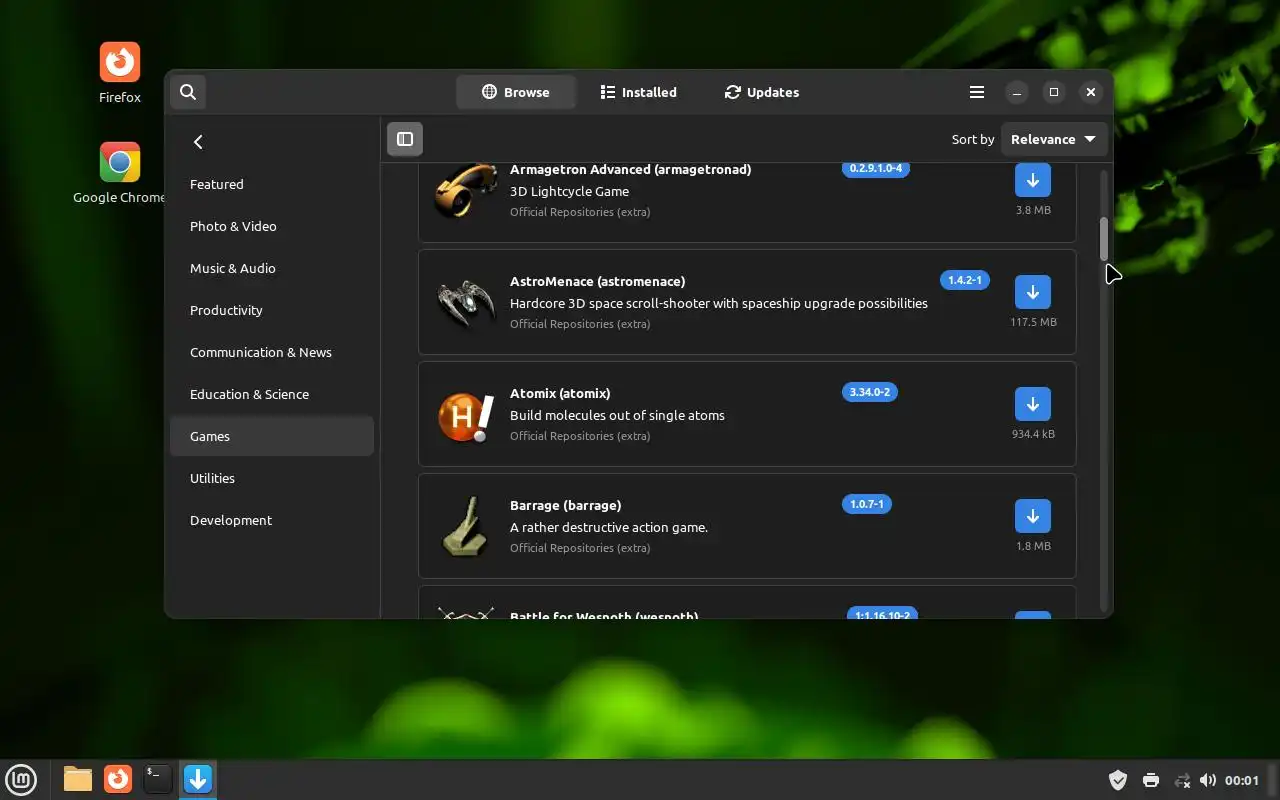Open Firefox desktop shortcut

pyautogui.click(x=120, y=73)
